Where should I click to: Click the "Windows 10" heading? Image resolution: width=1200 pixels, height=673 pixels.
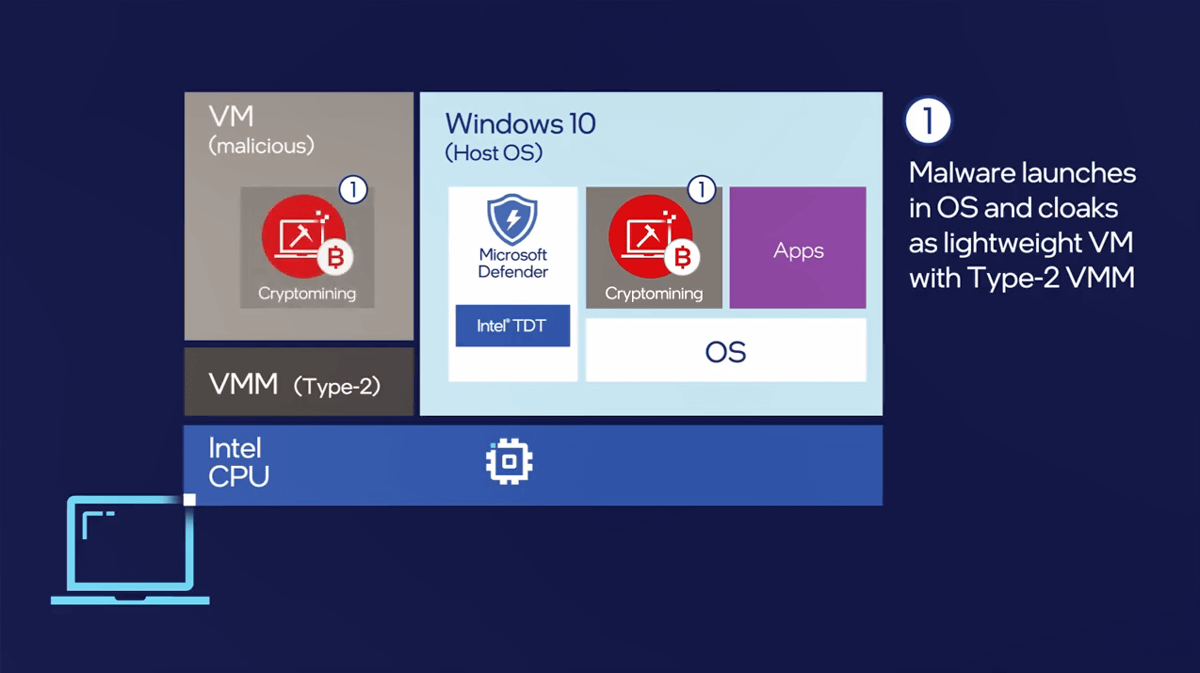click(x=520, y=124)
